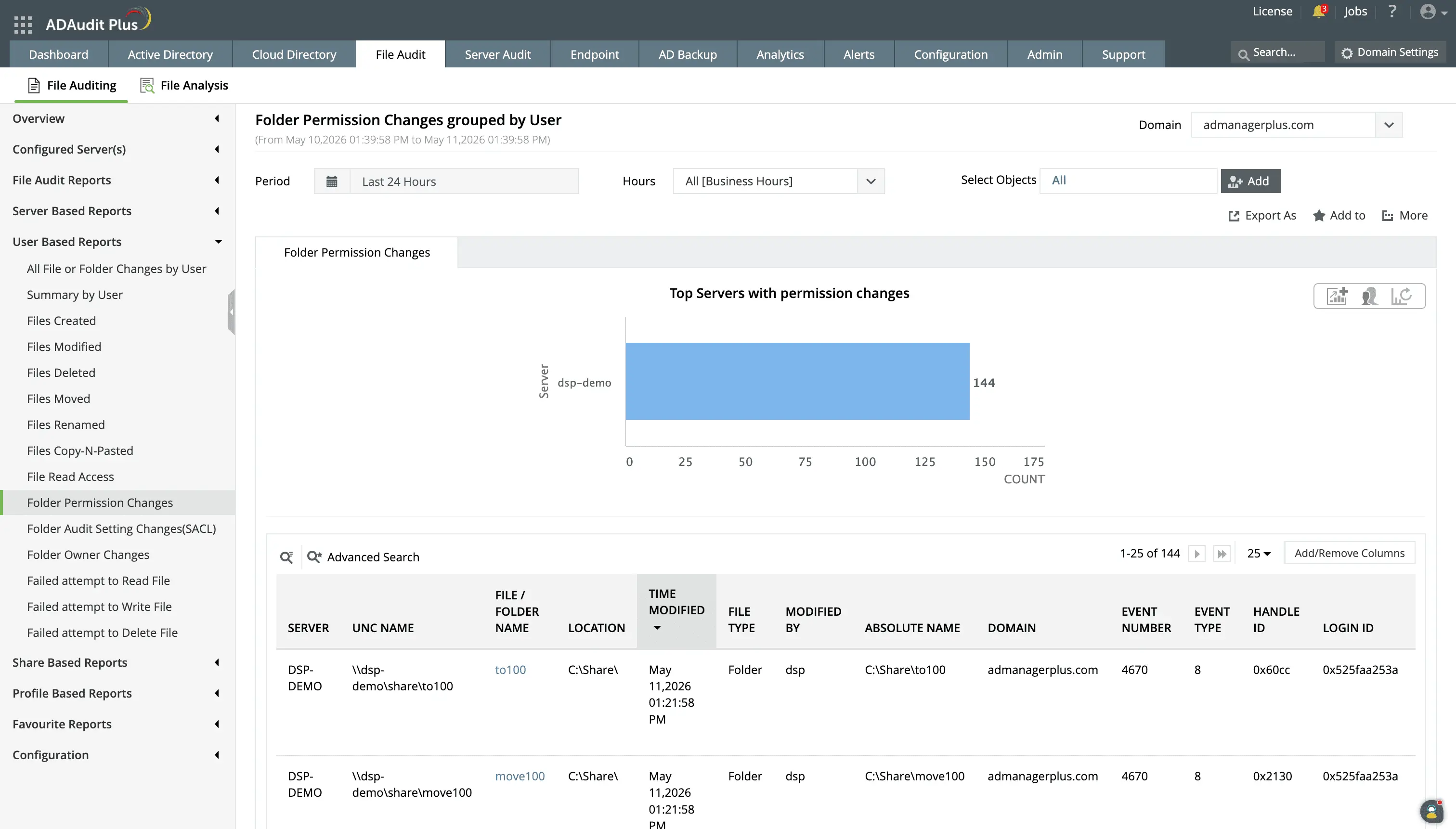Open the License link

click(1272, 12)
